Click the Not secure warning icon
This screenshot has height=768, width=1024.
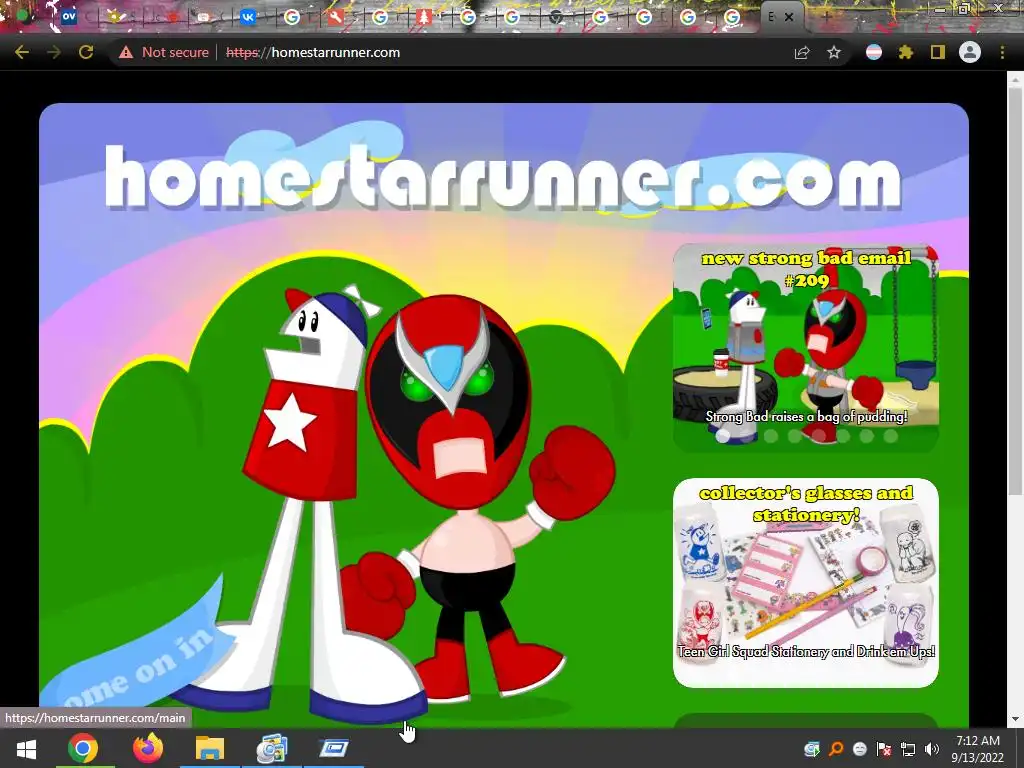point(126,52)
